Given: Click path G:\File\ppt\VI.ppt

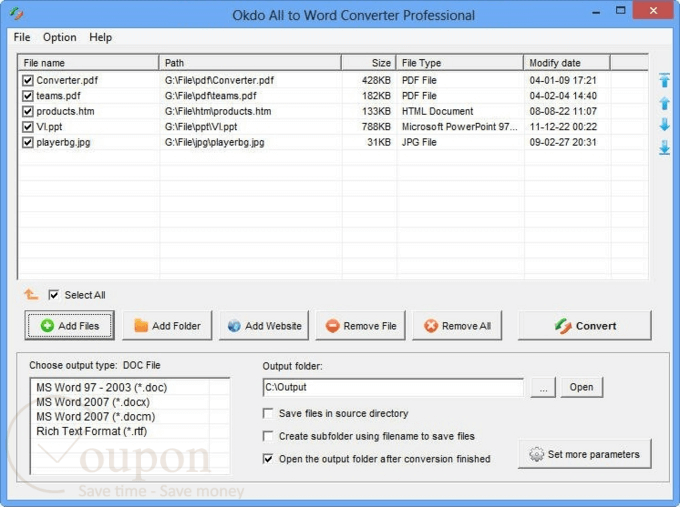Looking at the screenshot, I should 201,127.
